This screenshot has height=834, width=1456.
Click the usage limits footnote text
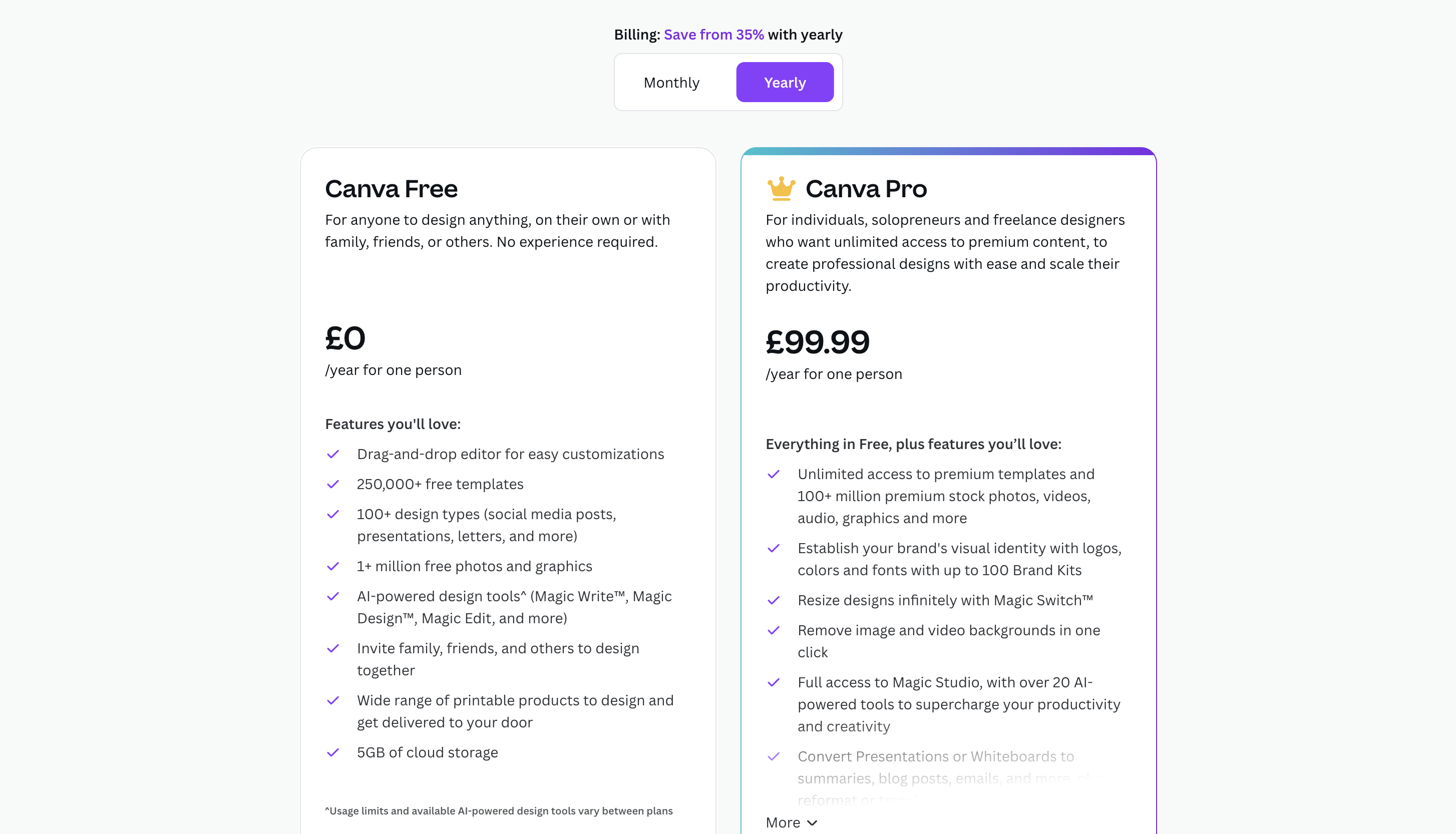point(498,811)
